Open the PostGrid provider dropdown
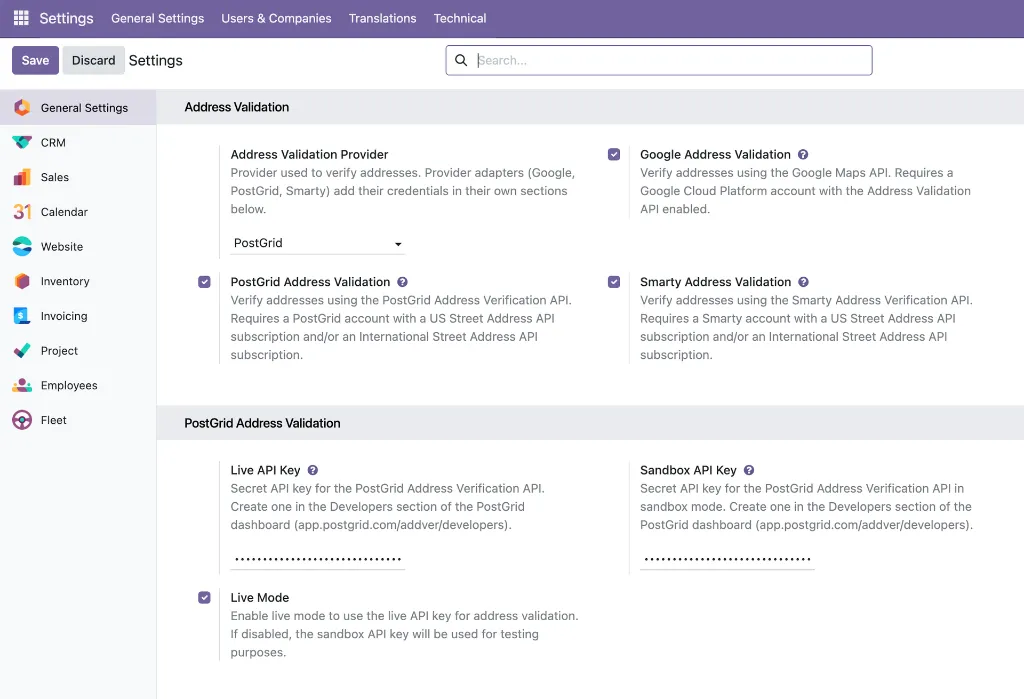Screen dimensions: 1024x699 point(317,243)
